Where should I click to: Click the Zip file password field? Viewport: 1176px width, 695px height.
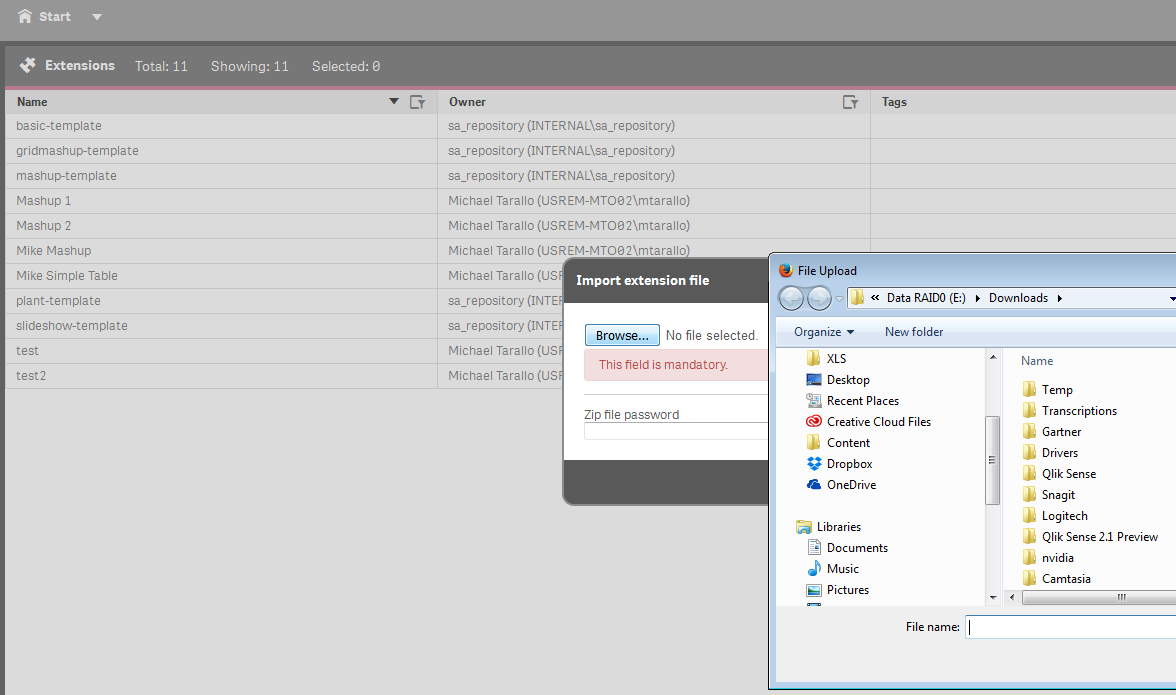point(676,431)
